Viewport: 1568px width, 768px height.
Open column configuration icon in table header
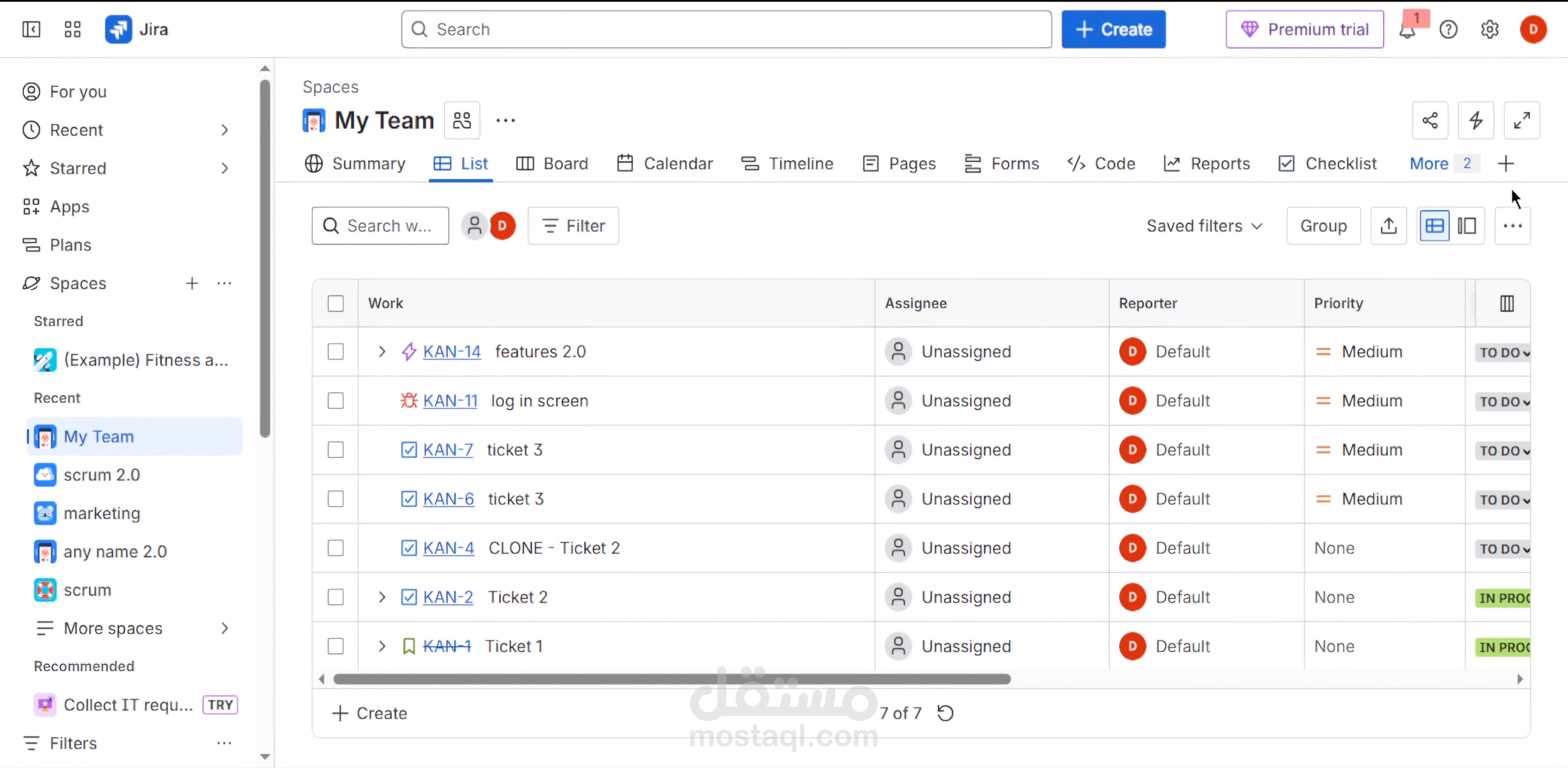[x=1506, y=303]
